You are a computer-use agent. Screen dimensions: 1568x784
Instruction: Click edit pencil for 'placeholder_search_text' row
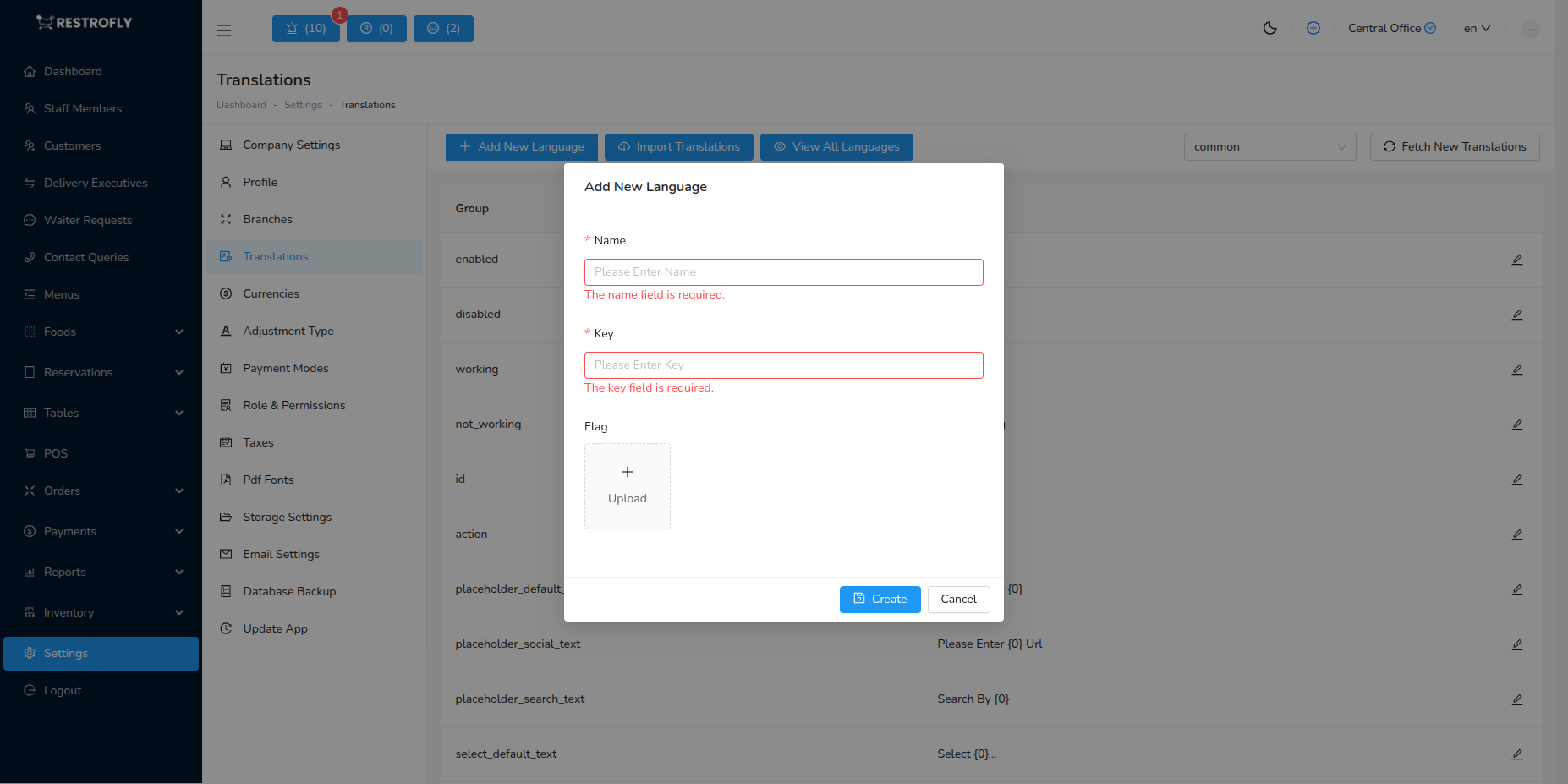pyautogui.click(x=1517, y=699)
